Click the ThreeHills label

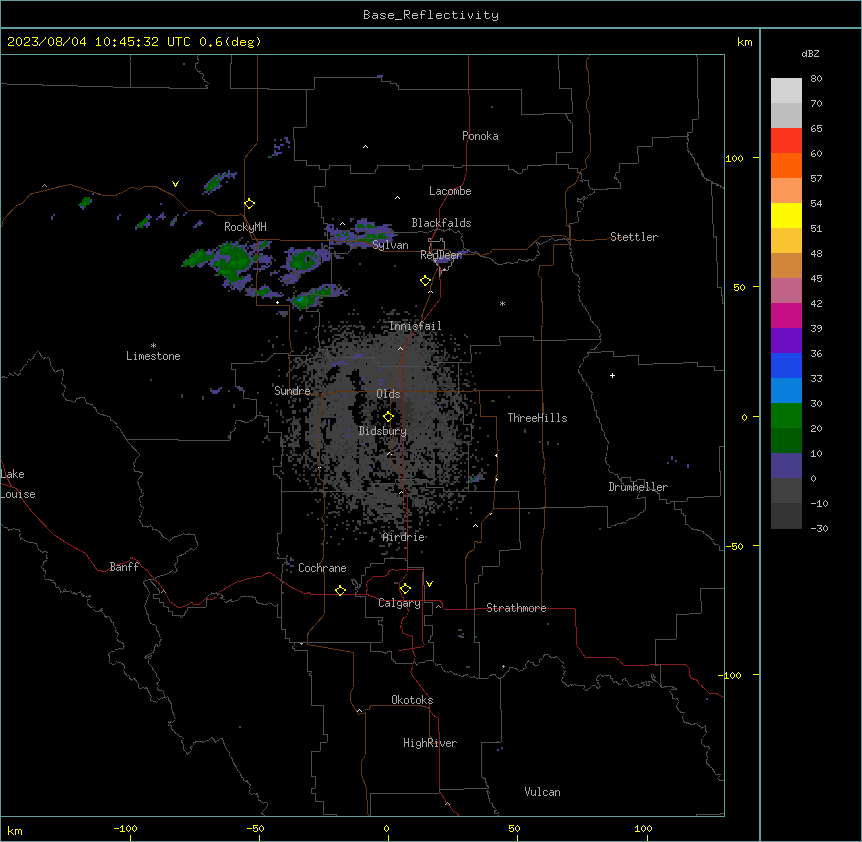pyautogui.click(x=537, y=418)
